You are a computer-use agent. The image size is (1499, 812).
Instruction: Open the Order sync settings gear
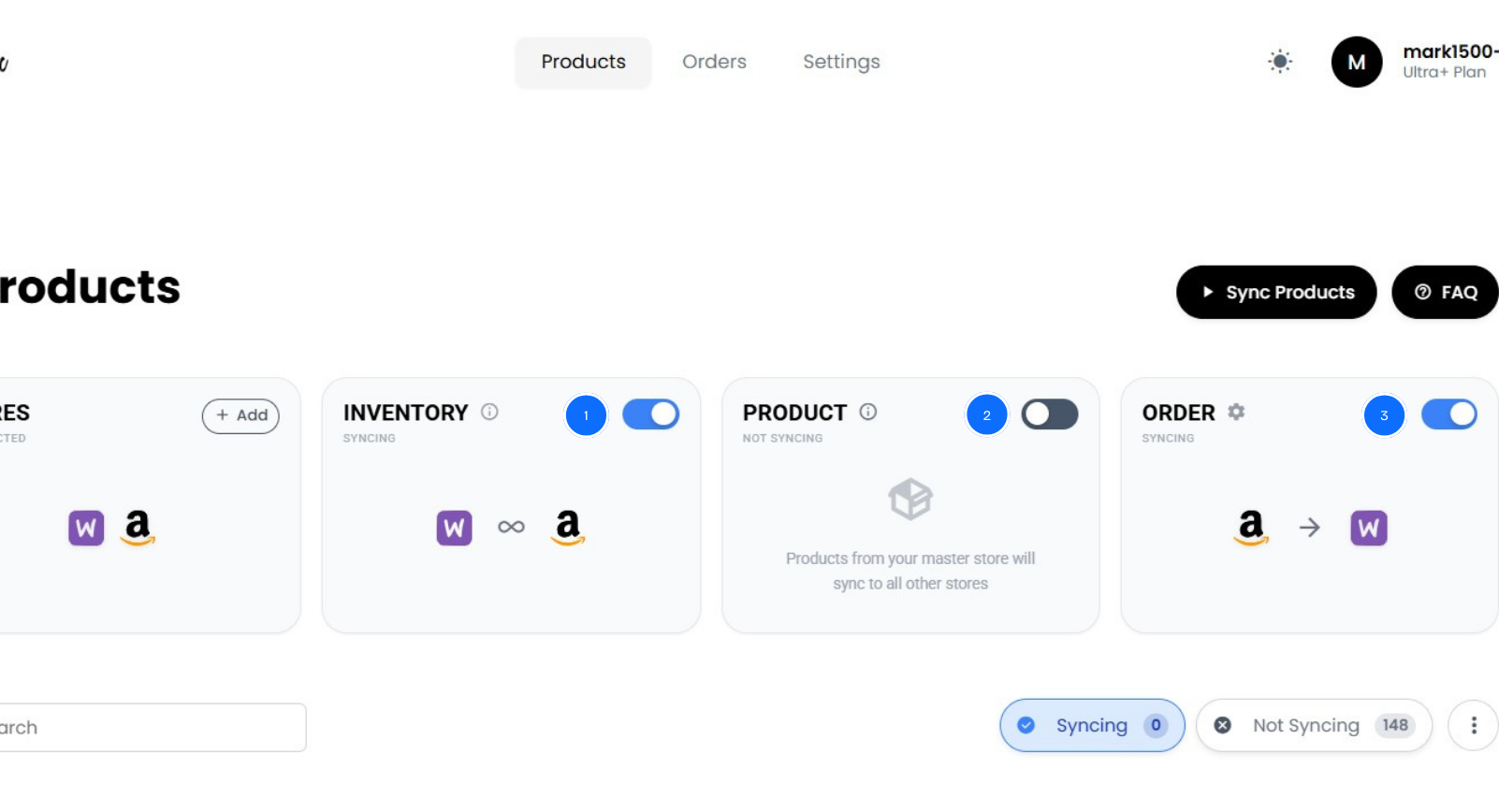(1235, 413)
